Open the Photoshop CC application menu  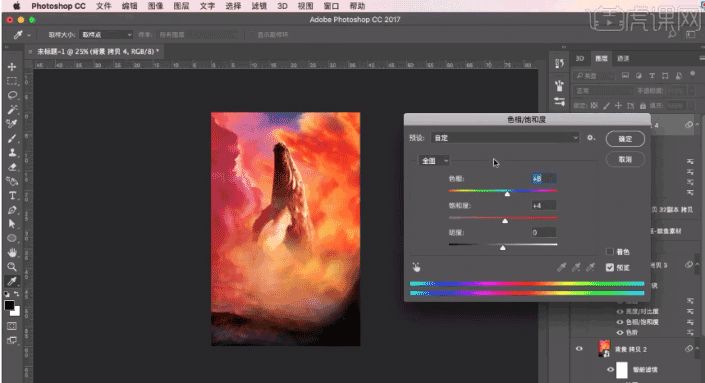[x=58, y=6]
